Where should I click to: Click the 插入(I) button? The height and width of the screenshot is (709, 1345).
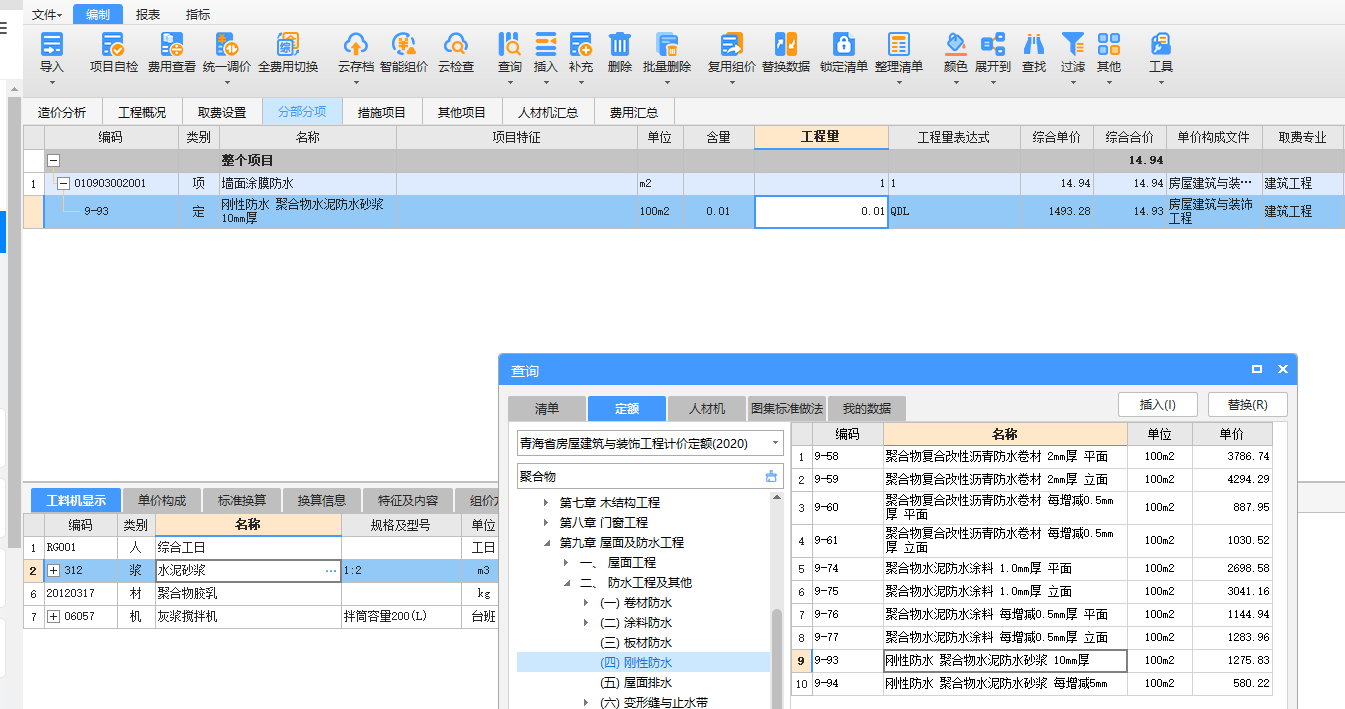pos(1158,404)
